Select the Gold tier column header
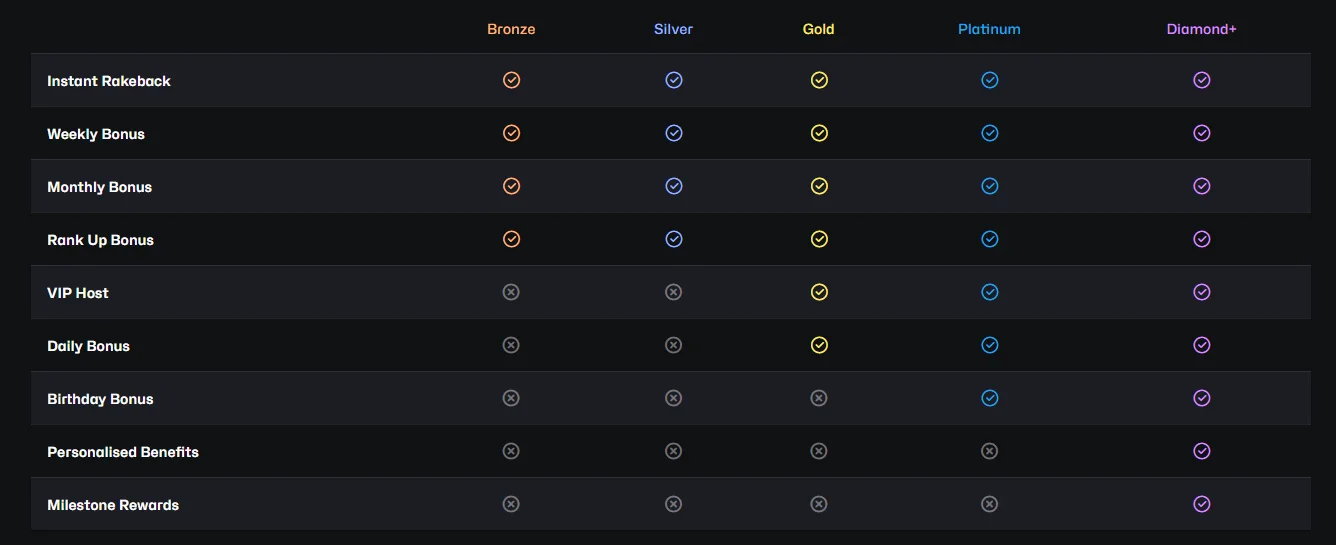 pyautogui.click(x=819, y=29)
